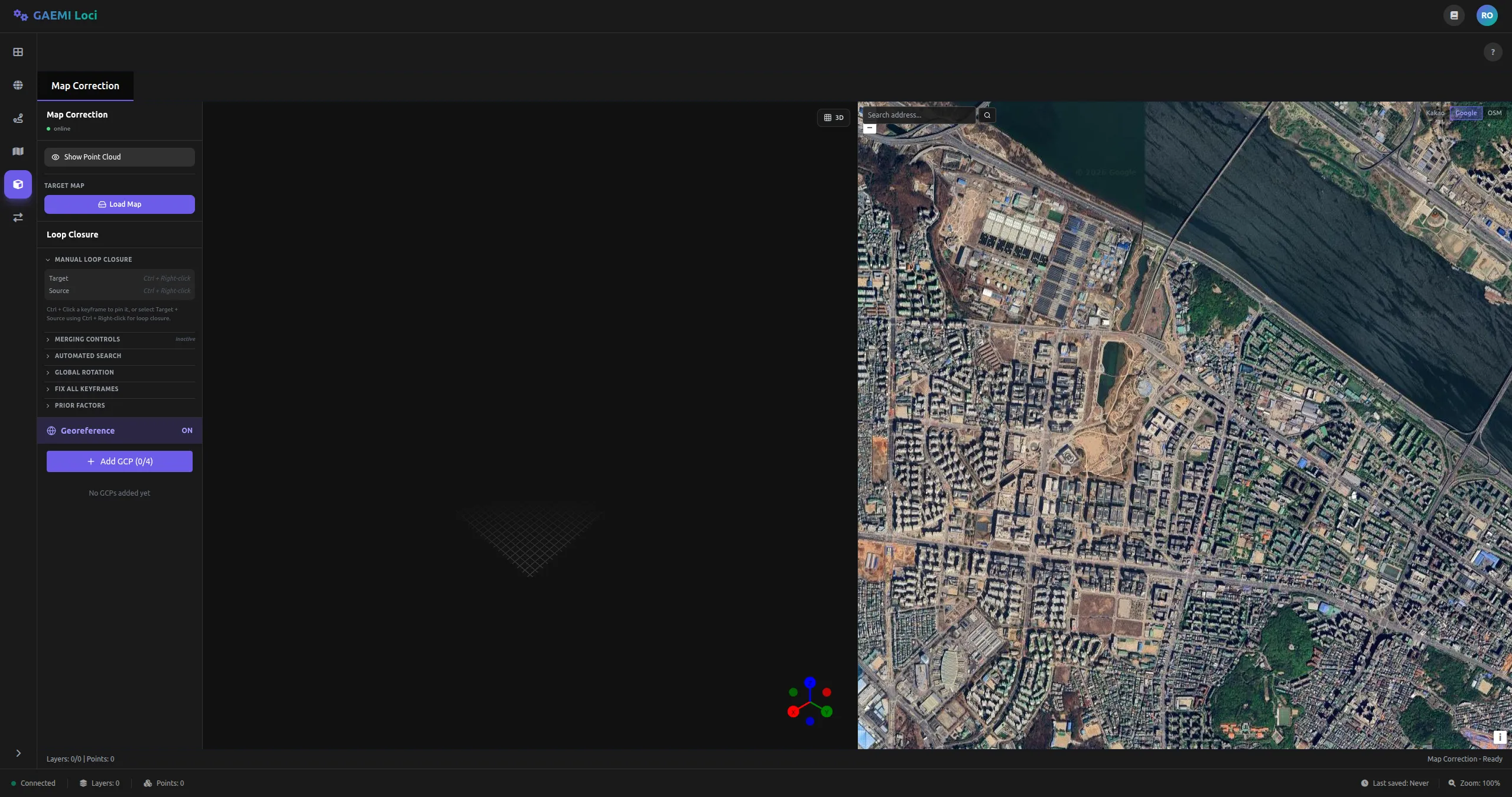Click the address search magnifier icon
The height and width of the screenshot is (797, 1512).
click(987, 115)
